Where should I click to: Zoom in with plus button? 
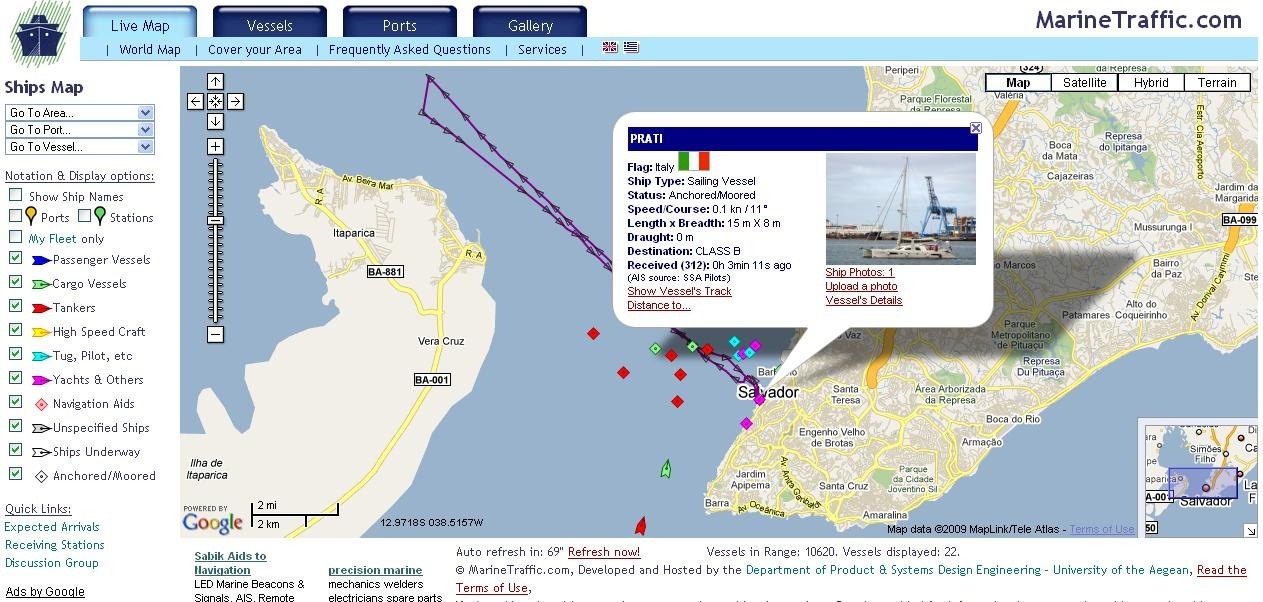click(215, 146)
